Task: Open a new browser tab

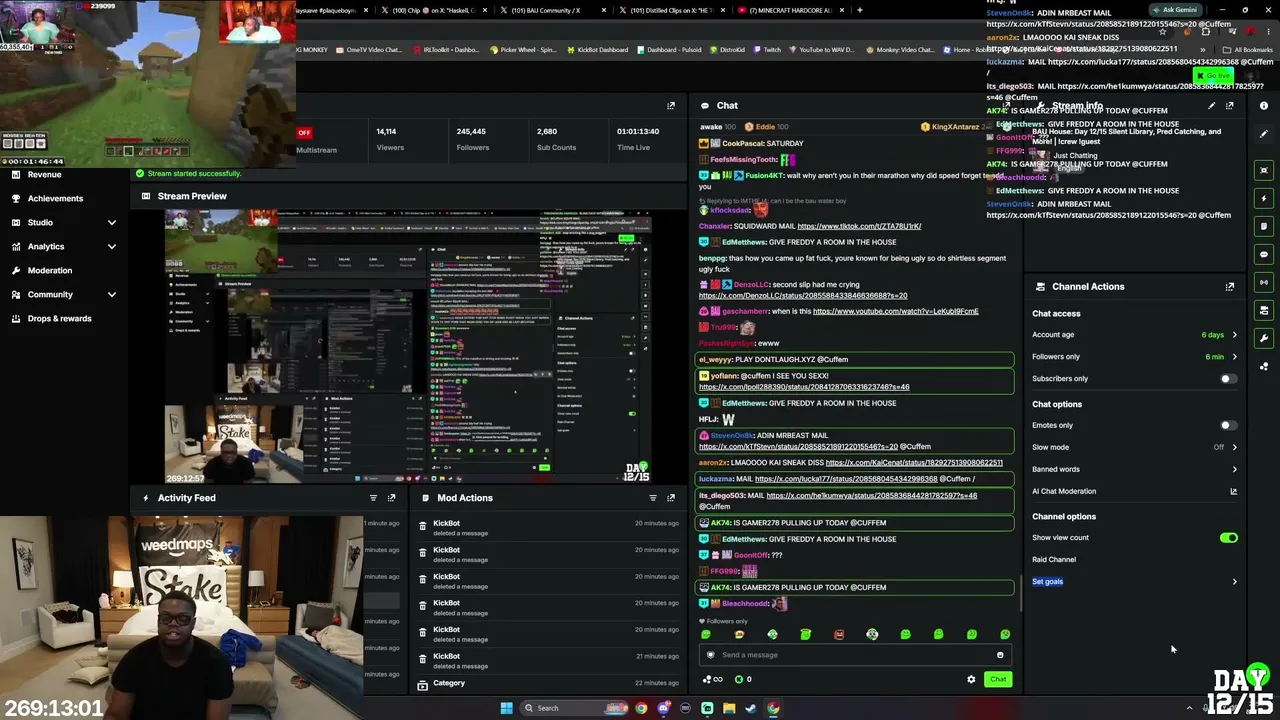Action: pyautogui.click(x=860, y=10)
